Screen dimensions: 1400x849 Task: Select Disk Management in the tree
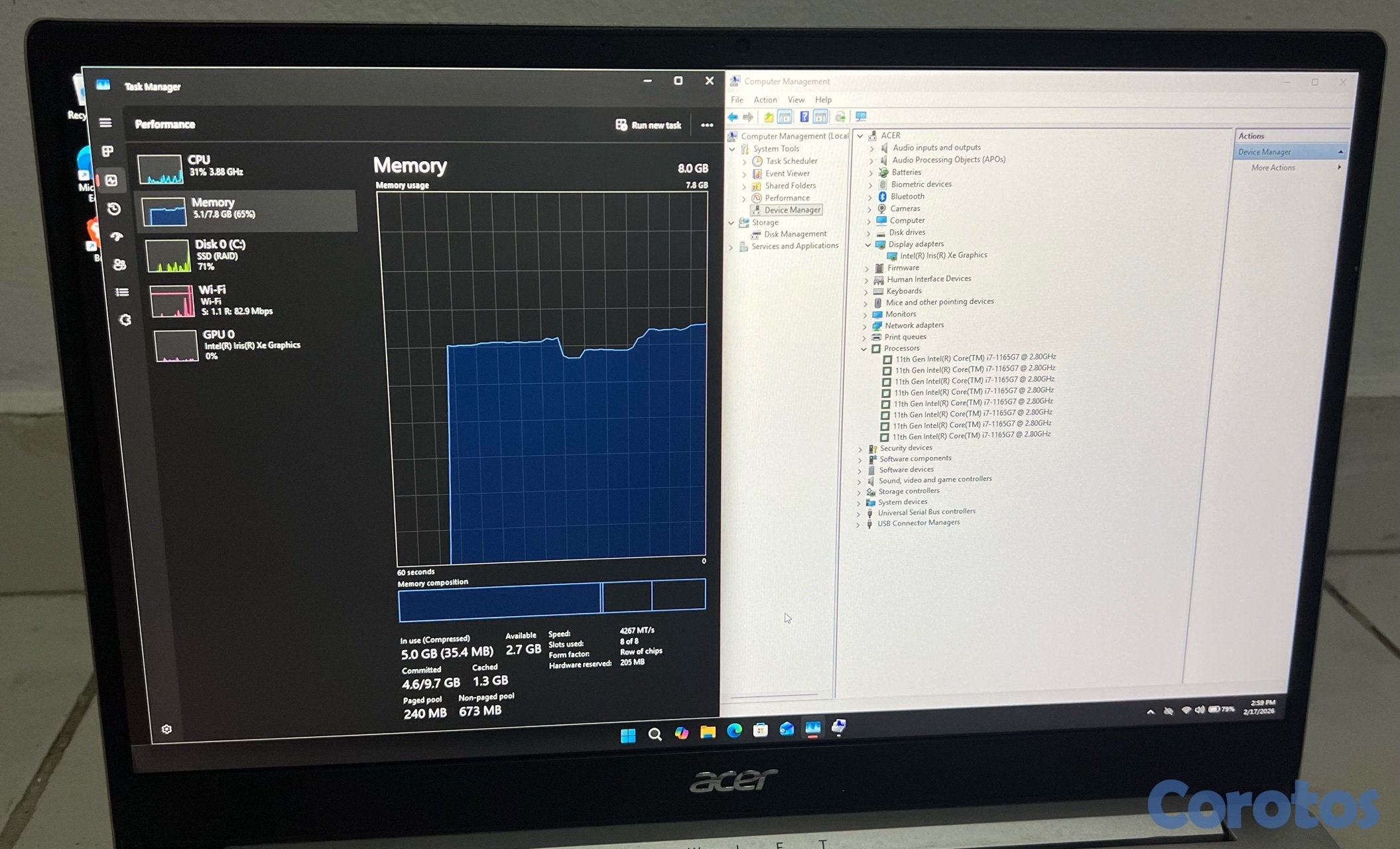click(795, 234)
